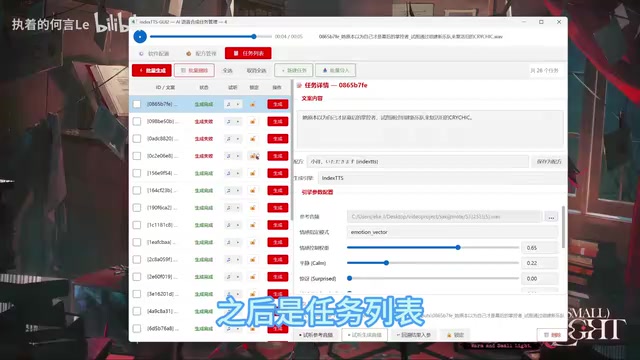
Task: Toggle lock icon for task 2c8a059f
Action: [x=253, y=260]
